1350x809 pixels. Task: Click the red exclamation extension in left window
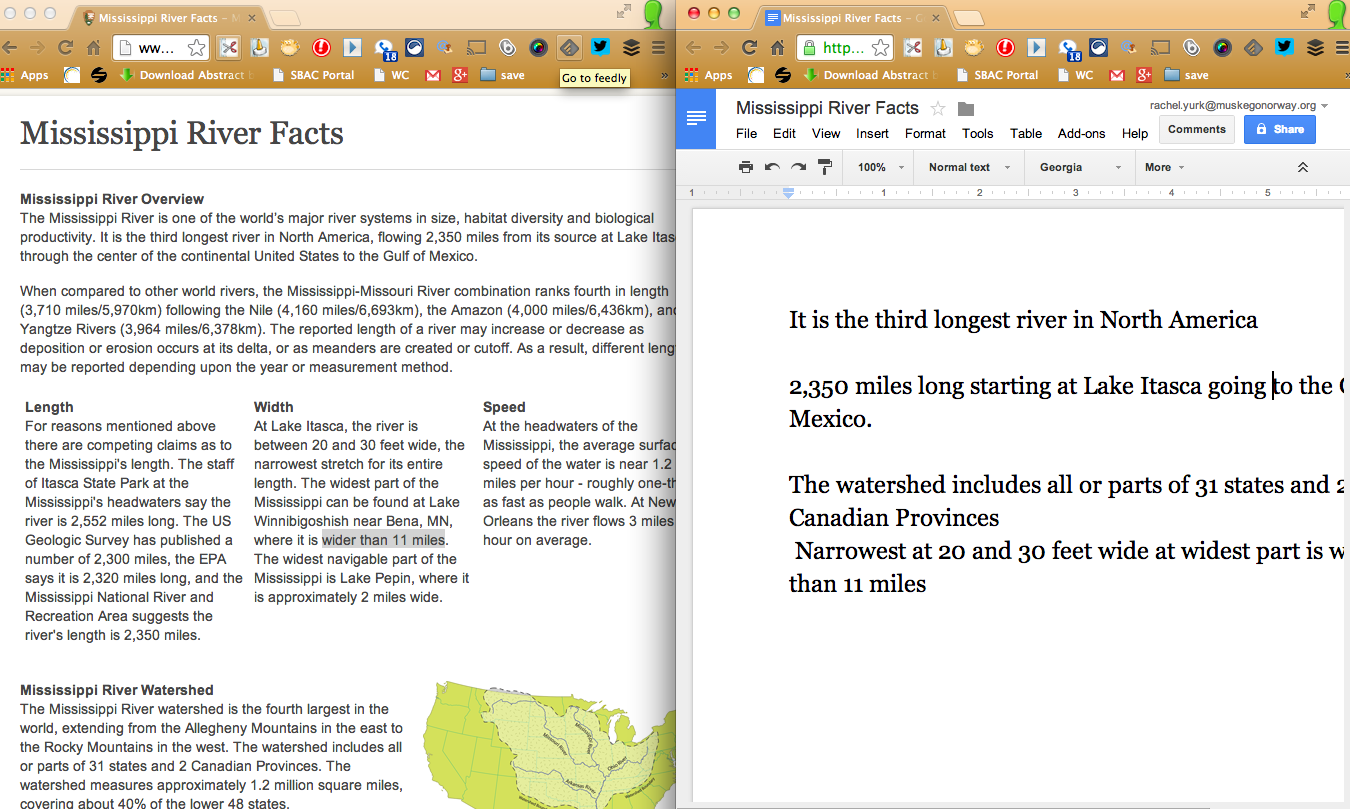pyautogui.click(x=321, y=47)
